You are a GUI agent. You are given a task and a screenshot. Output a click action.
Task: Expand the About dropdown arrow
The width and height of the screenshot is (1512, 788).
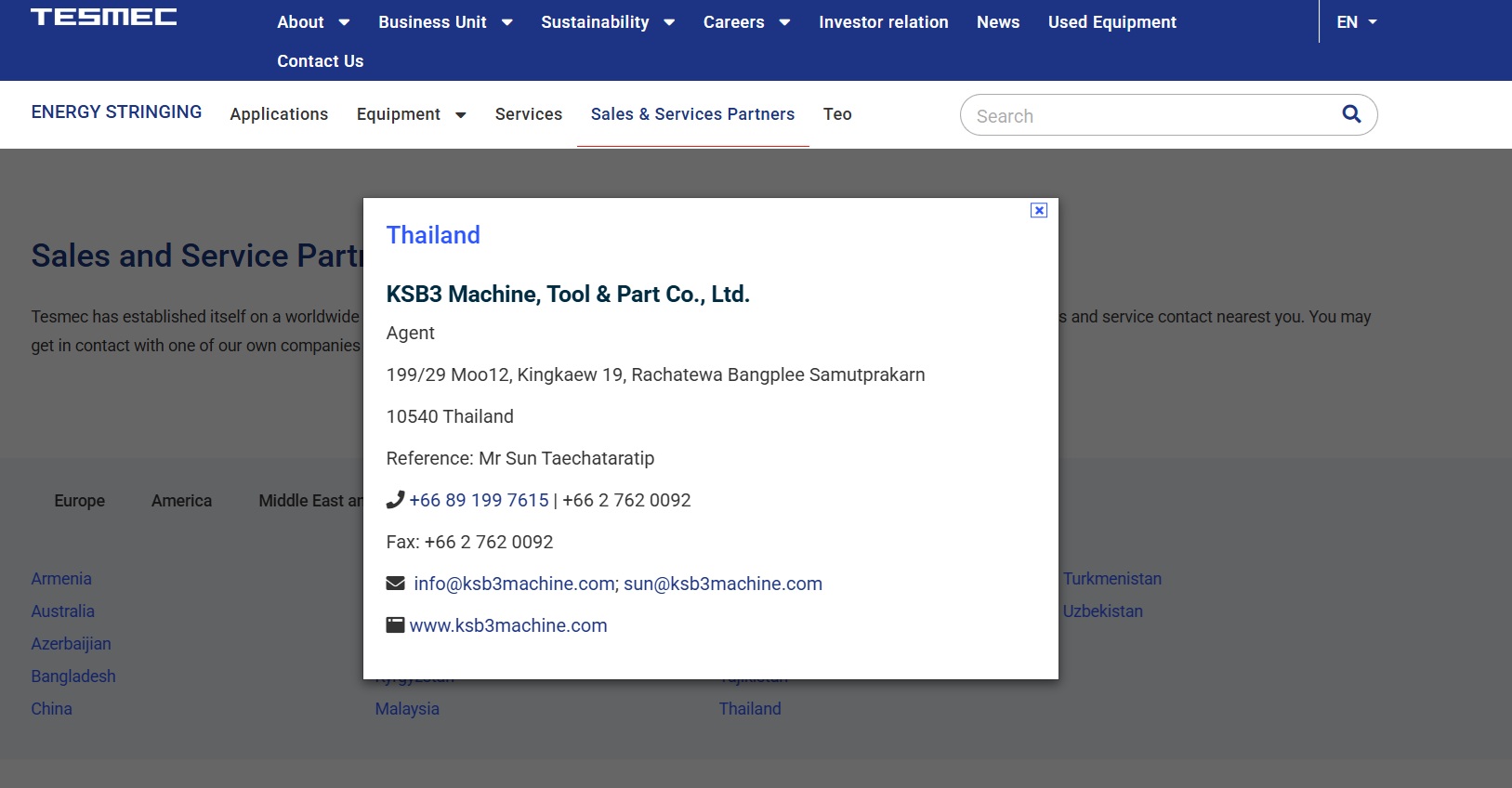click(344, 22)
